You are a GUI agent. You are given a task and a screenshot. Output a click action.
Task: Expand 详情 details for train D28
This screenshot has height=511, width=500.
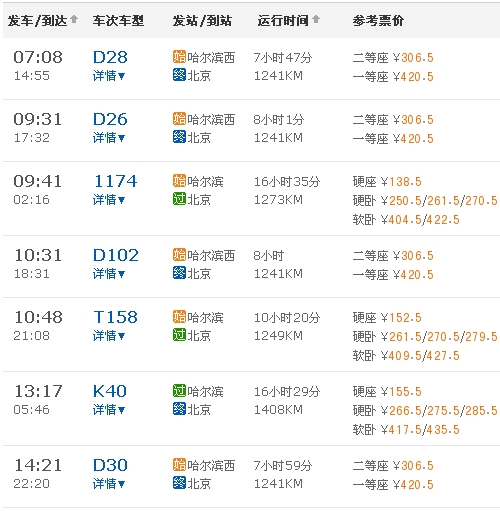click(109, 76)
